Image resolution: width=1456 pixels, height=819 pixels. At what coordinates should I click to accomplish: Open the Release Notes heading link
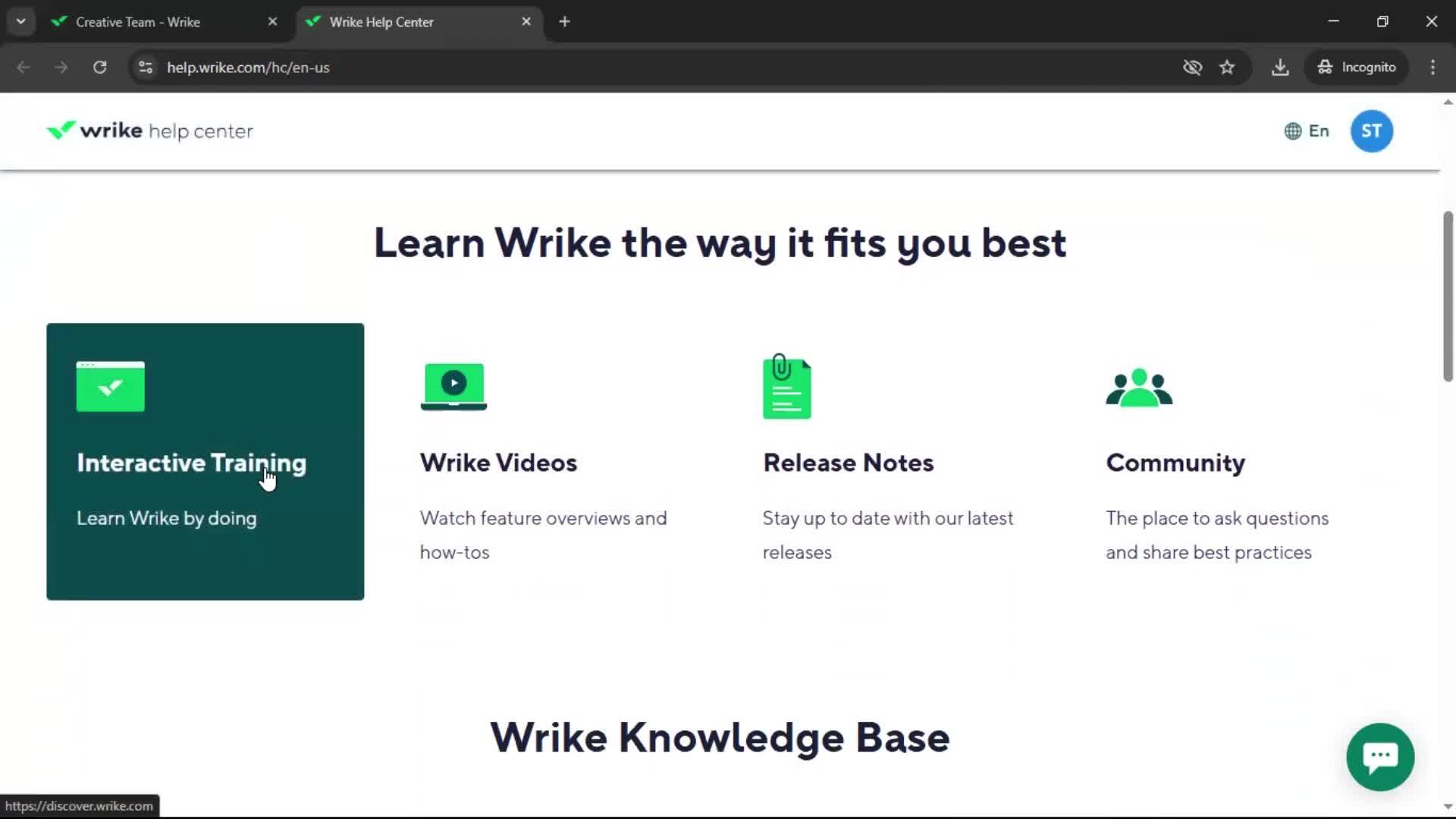coord(848,463)
